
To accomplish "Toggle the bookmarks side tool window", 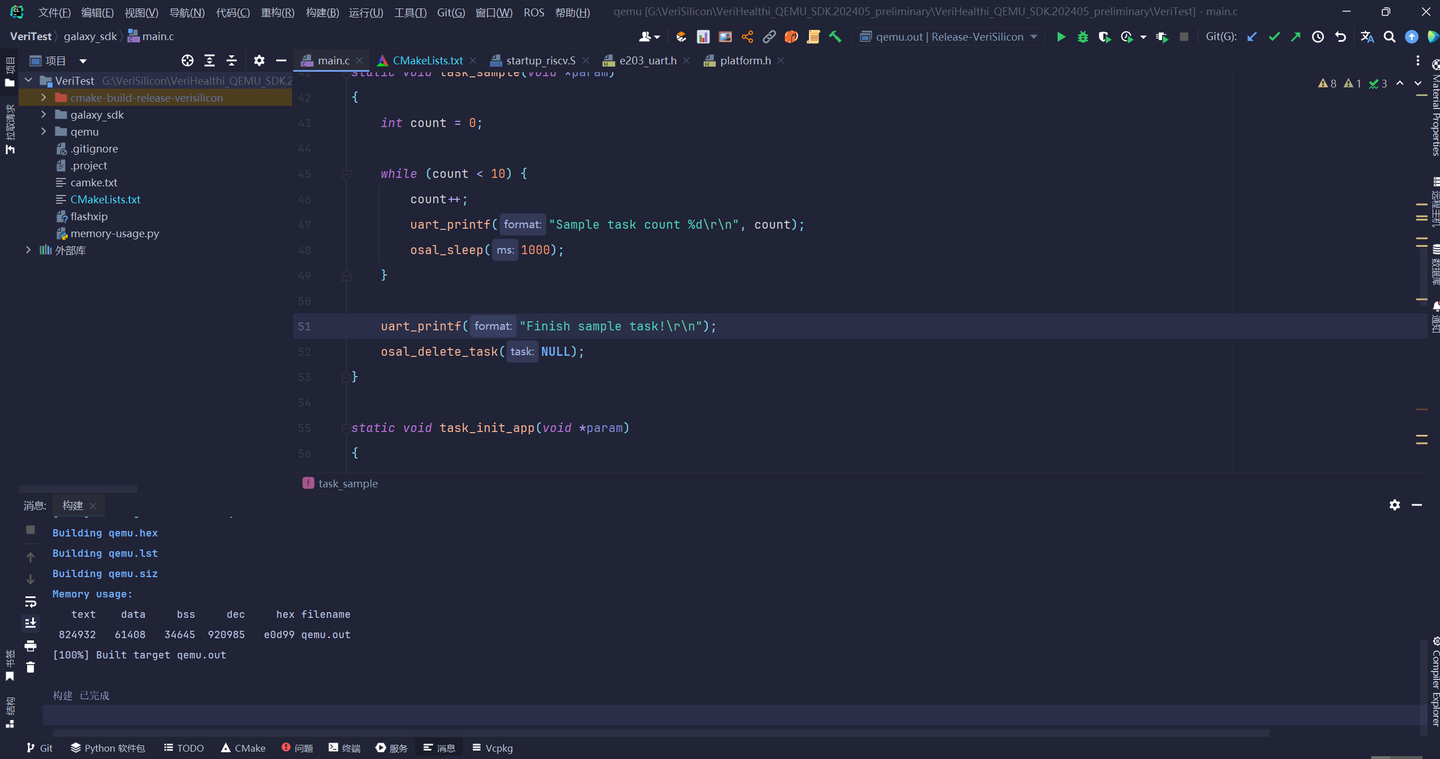I will 10,666.
